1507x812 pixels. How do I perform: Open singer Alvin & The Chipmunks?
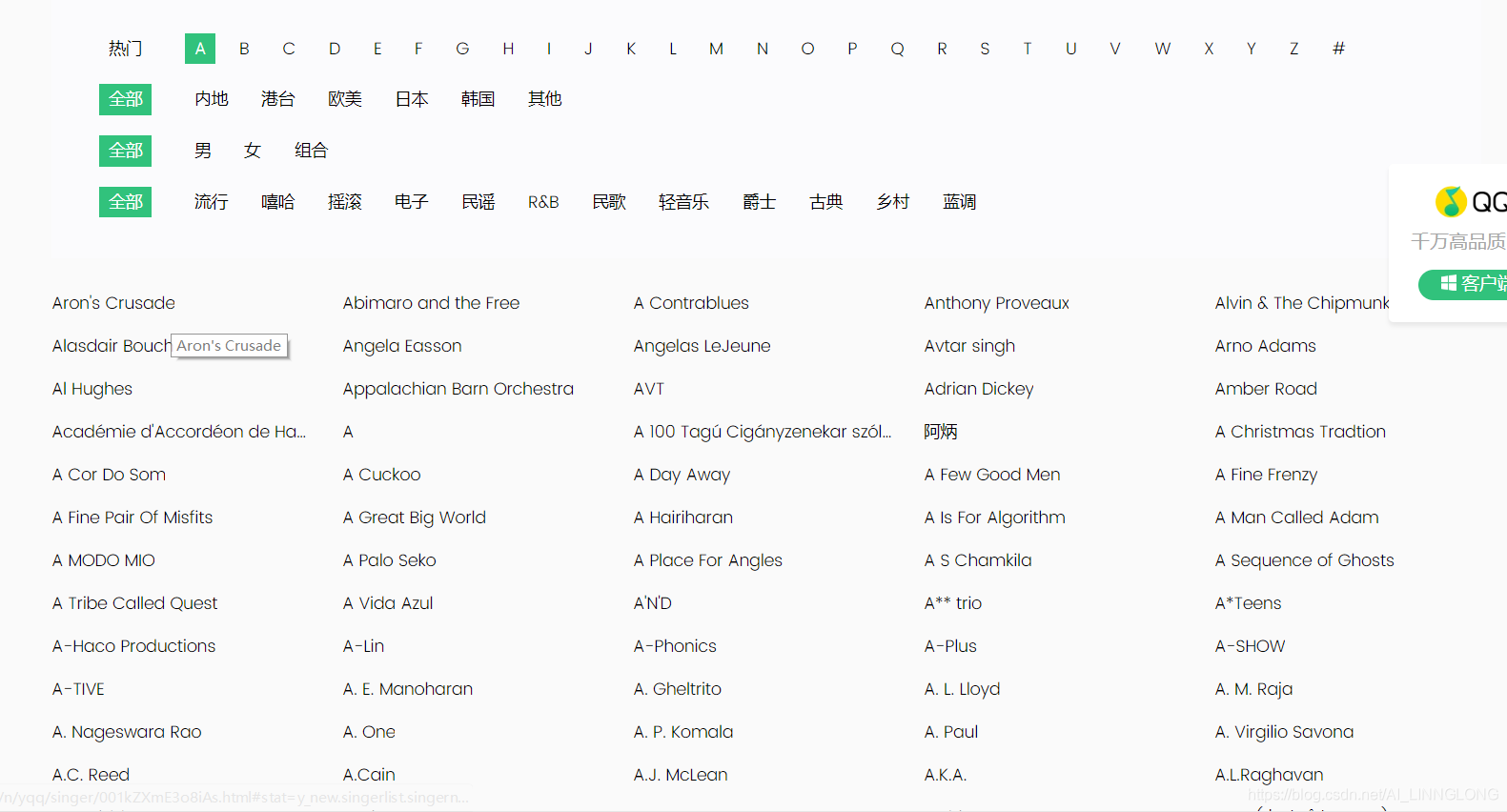coord(1302,303)
